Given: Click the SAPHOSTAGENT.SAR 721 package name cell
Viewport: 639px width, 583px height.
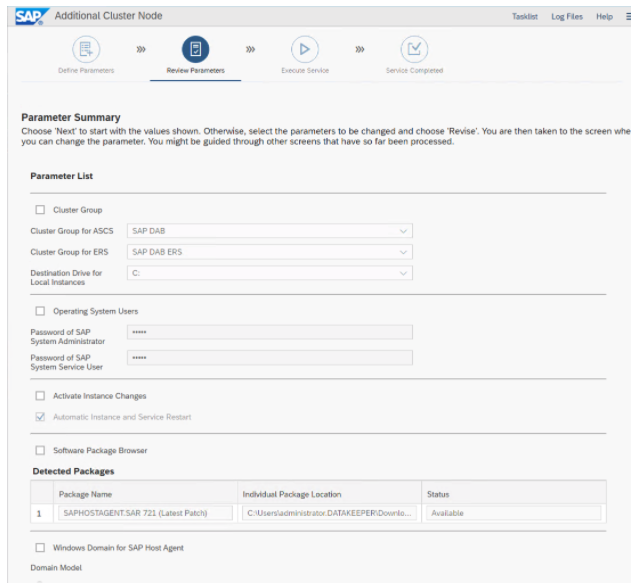Looking at the screenshot, I should 145,513.
